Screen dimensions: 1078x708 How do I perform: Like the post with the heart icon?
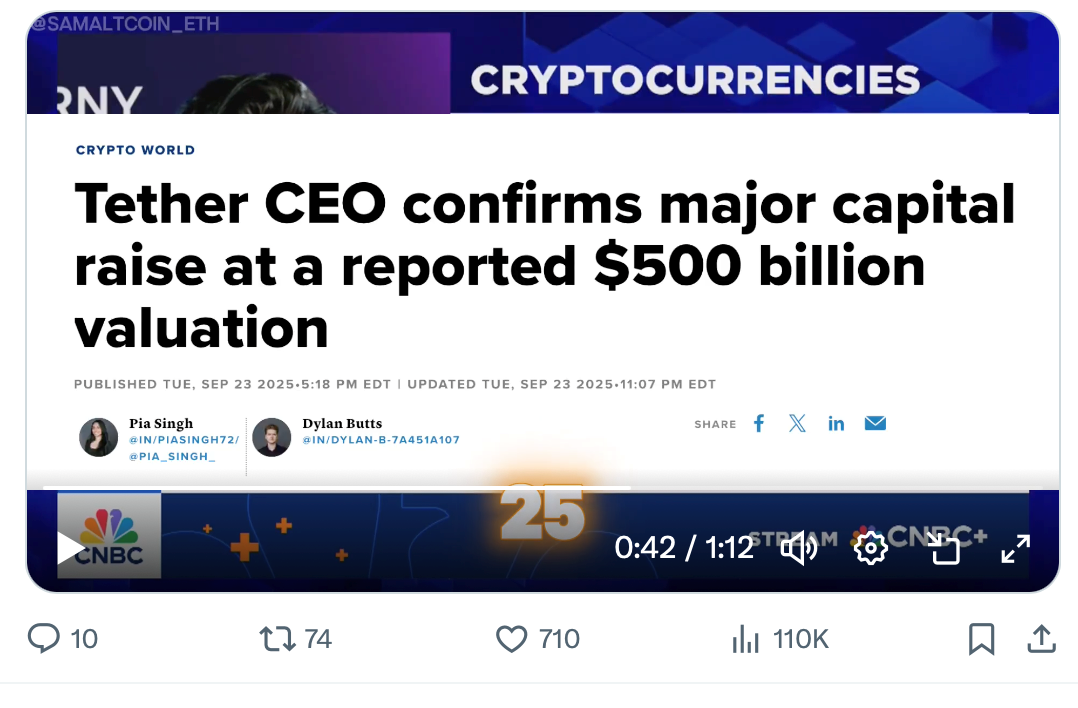(x=511, y=638)
